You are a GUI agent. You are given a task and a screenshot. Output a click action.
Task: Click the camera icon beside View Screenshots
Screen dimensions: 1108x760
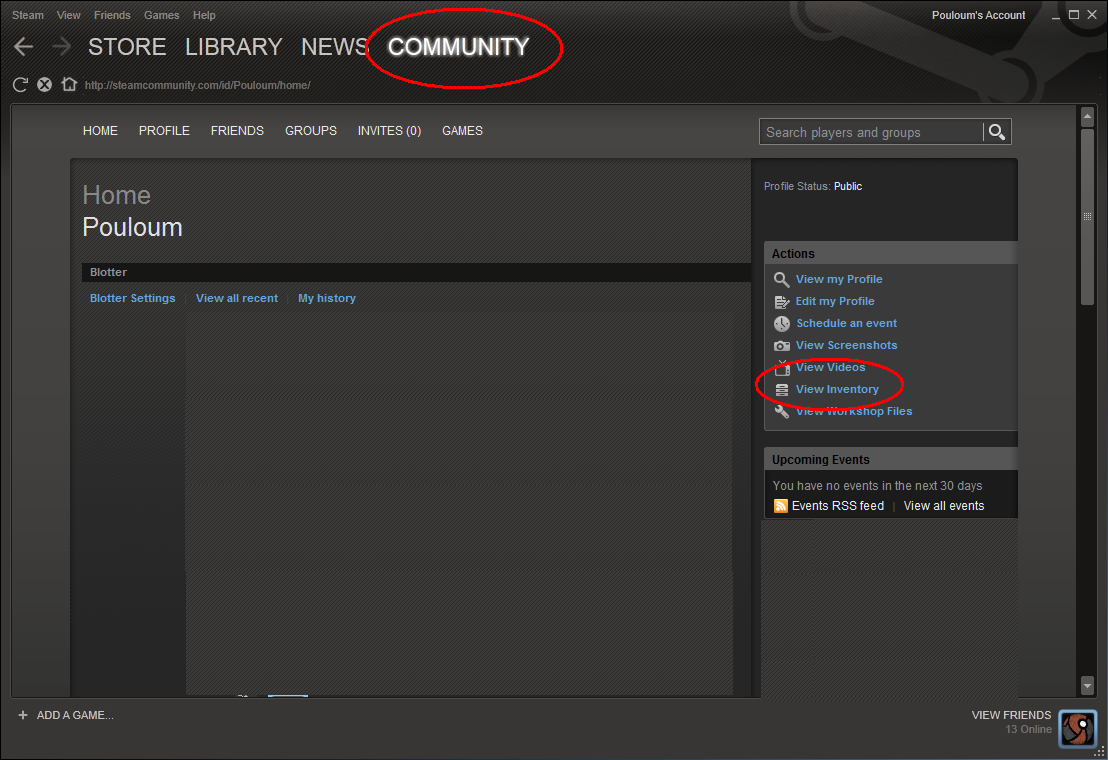click(782, 346)
